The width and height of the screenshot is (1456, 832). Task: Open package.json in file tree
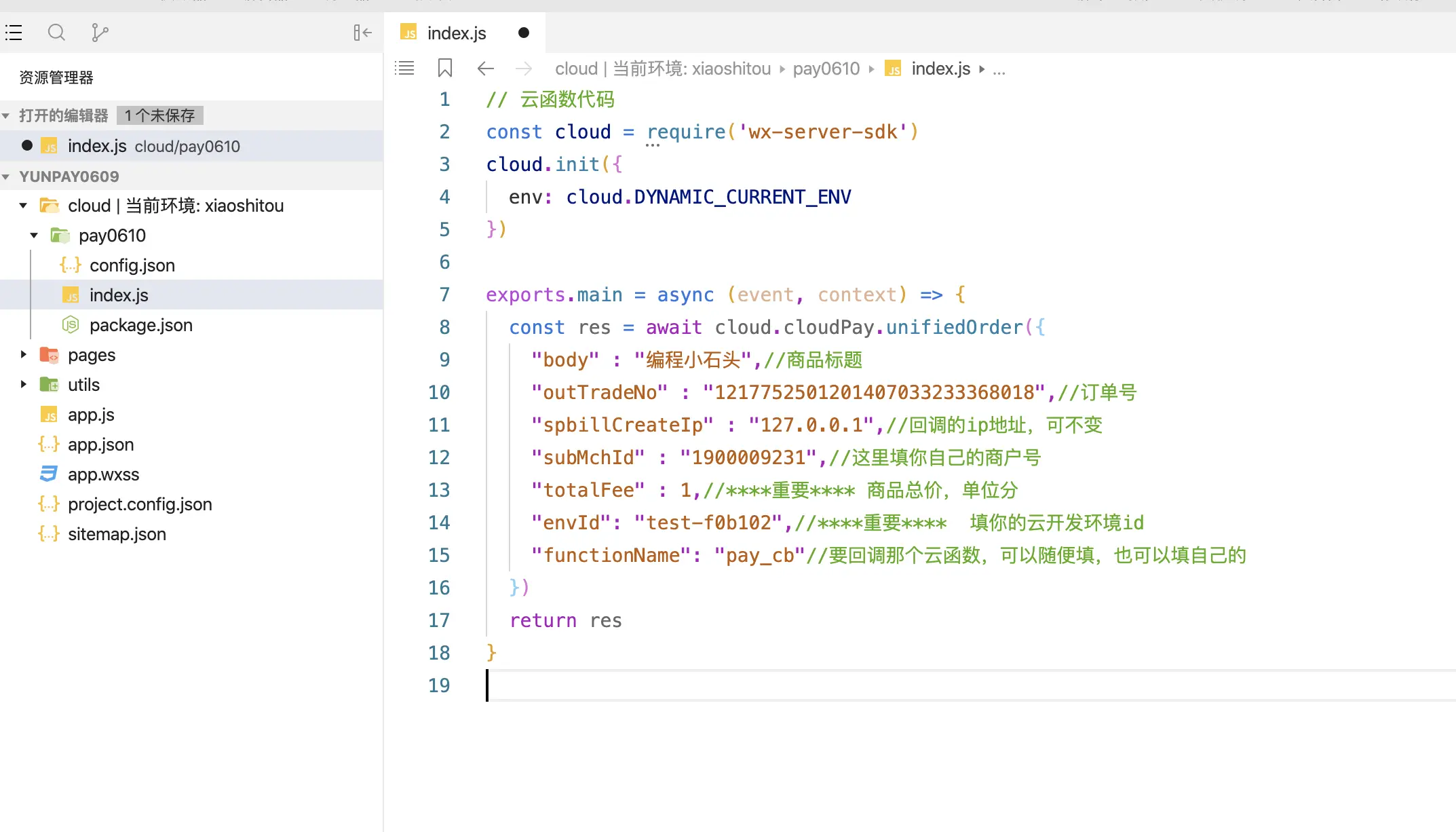tap(140, 325)
